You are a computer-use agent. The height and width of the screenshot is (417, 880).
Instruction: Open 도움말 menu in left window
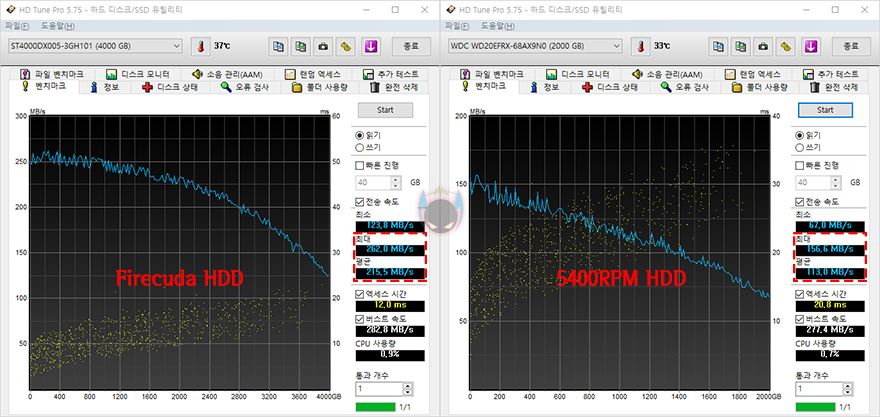[57, 26]
